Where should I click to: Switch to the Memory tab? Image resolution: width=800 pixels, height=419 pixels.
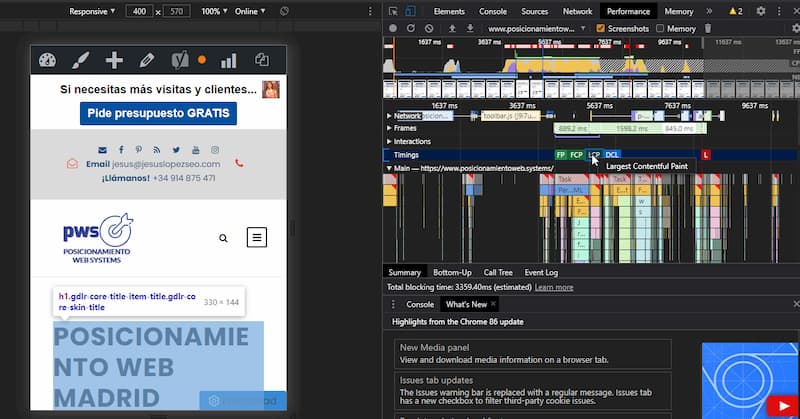pos(679,11)
